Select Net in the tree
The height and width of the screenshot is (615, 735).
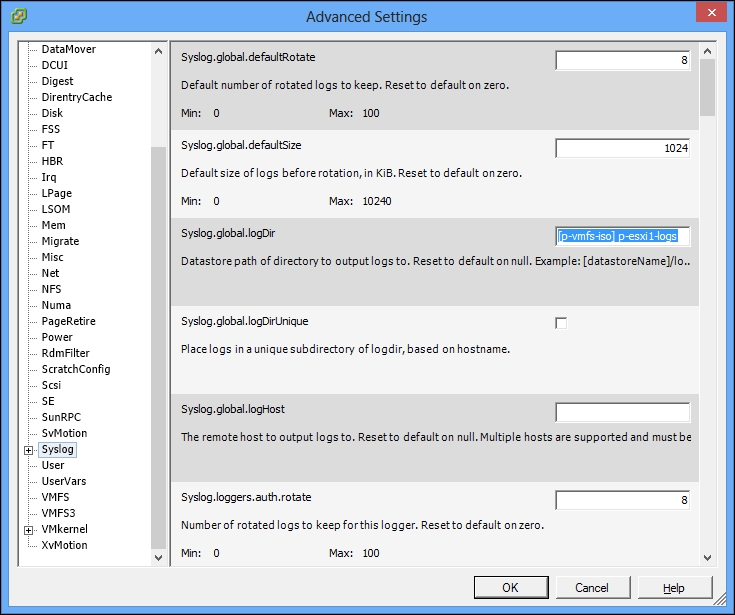(x=50, y=273)
